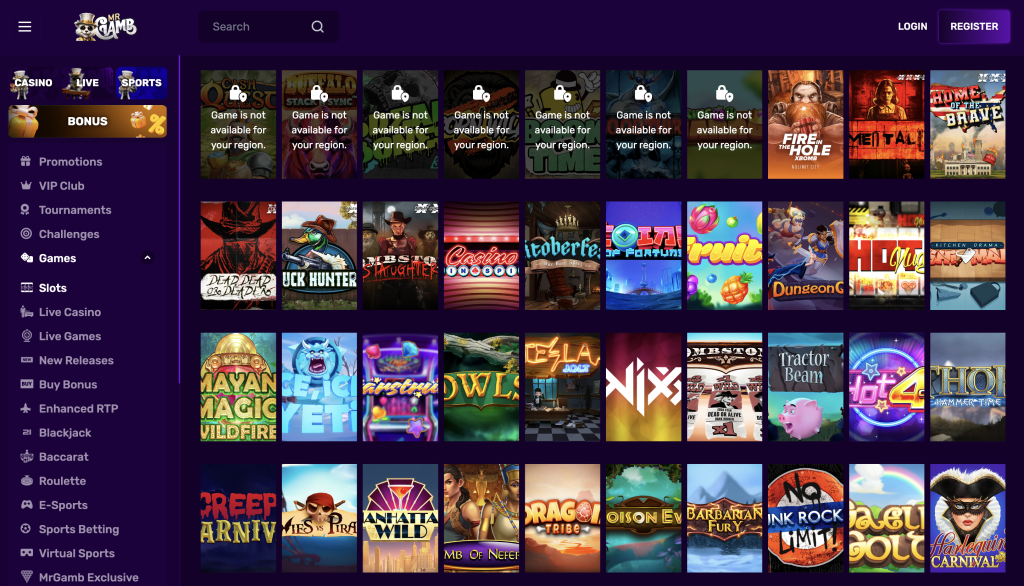Click the Roulette sidebar icon

tap(26, 481)
